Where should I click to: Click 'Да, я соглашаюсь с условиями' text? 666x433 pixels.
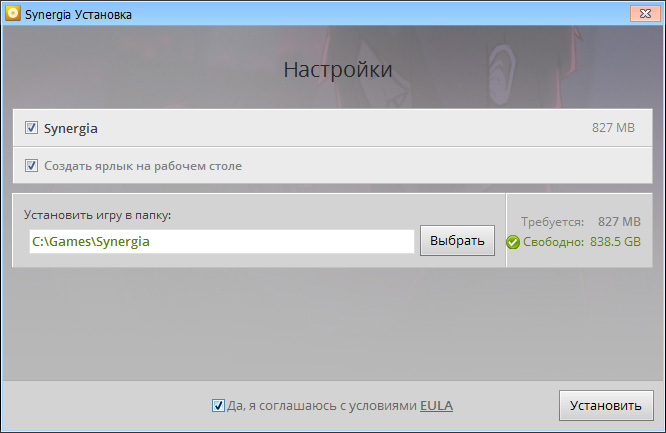pos(322,406)
